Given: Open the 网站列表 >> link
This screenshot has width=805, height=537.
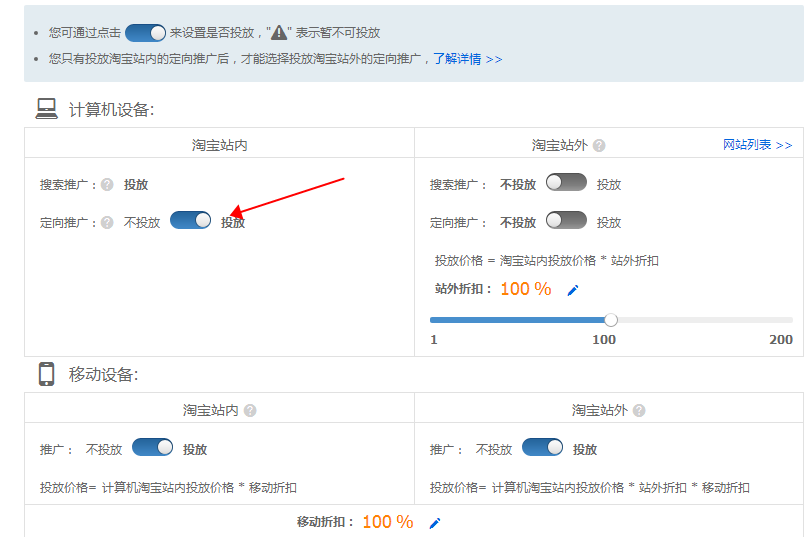Looking at the screenshot, I should tap(757, 145).
